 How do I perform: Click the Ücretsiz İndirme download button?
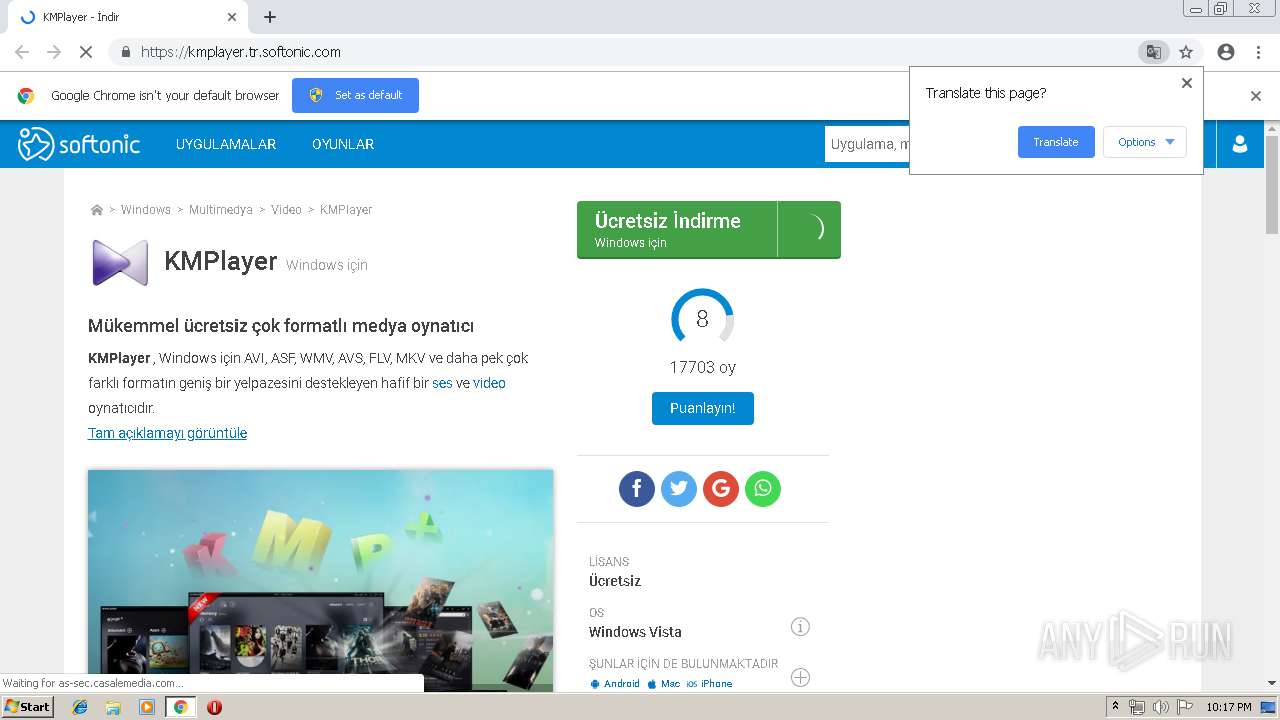(709, 230)
